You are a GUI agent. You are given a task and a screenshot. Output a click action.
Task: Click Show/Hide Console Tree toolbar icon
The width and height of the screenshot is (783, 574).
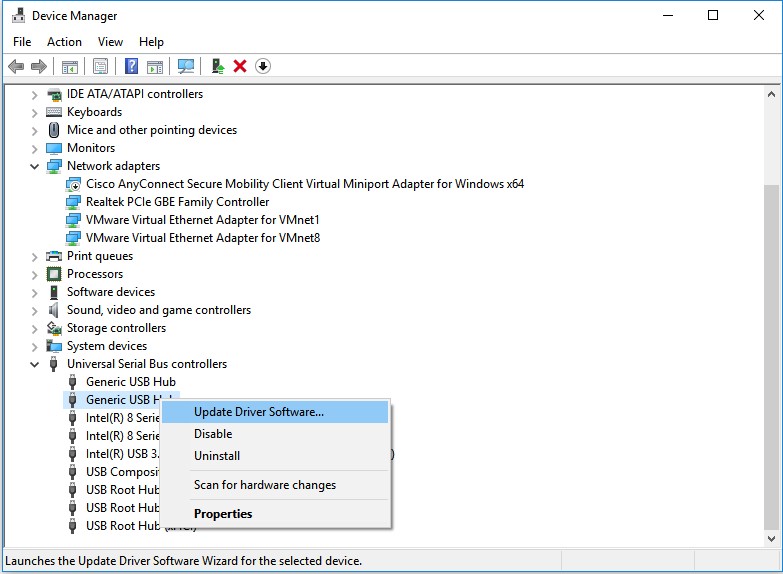point(69,66)
